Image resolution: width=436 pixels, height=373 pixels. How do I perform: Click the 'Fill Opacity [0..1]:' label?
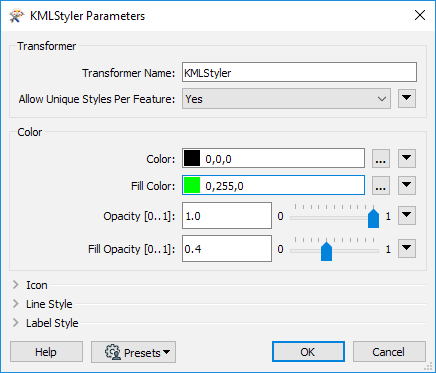[132, 249]
